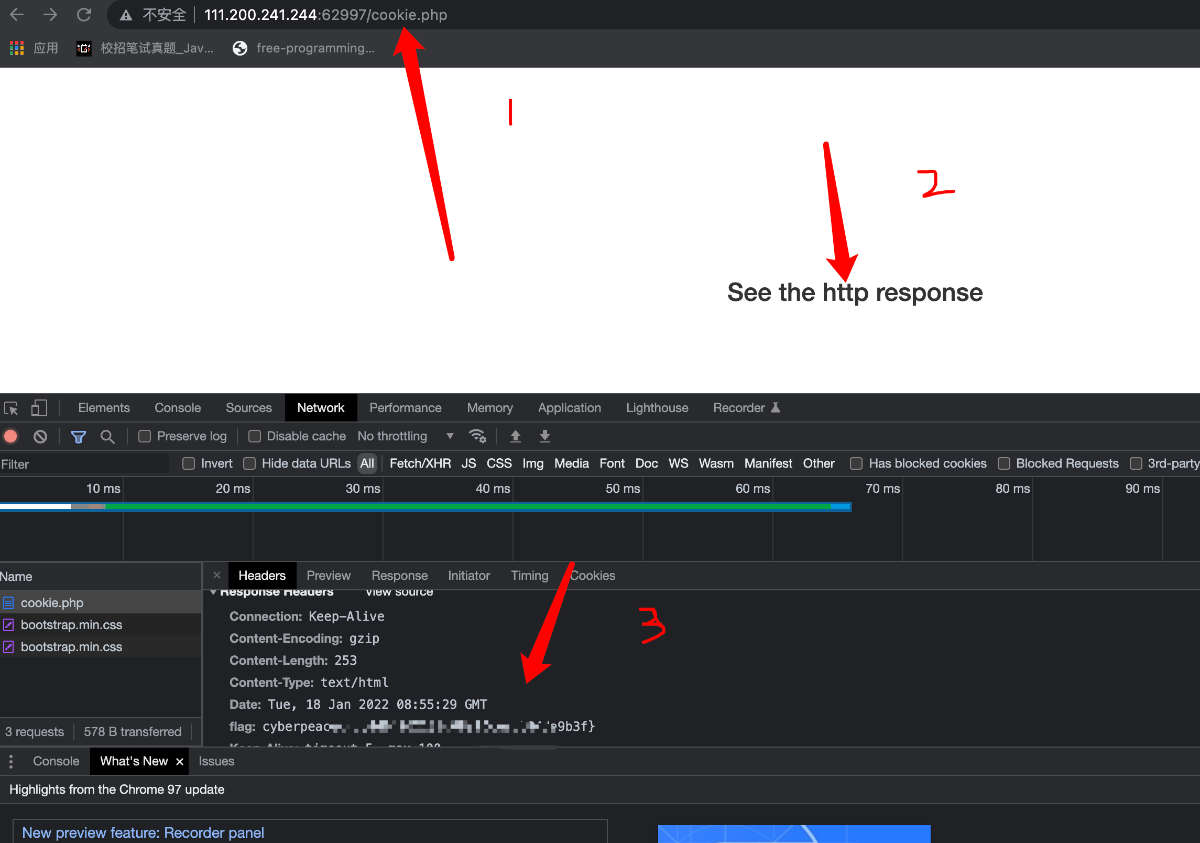Image resolution: width=1200 pixels, height=843 pixels.
Task: Sort requests by the Name column header
Action: (x=100, y=577)
